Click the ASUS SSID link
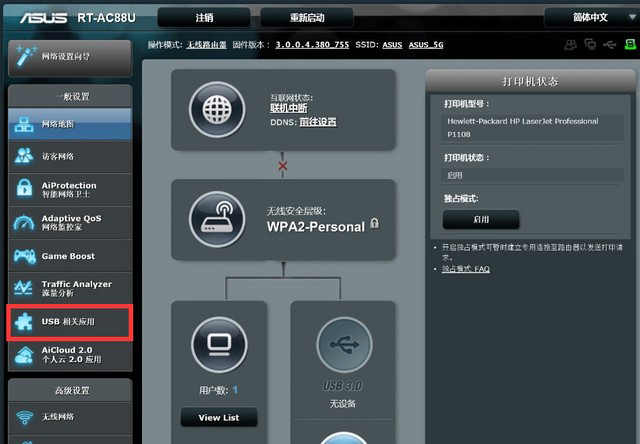The width and height of the screenshot is (640, 444). pos(392,45)
